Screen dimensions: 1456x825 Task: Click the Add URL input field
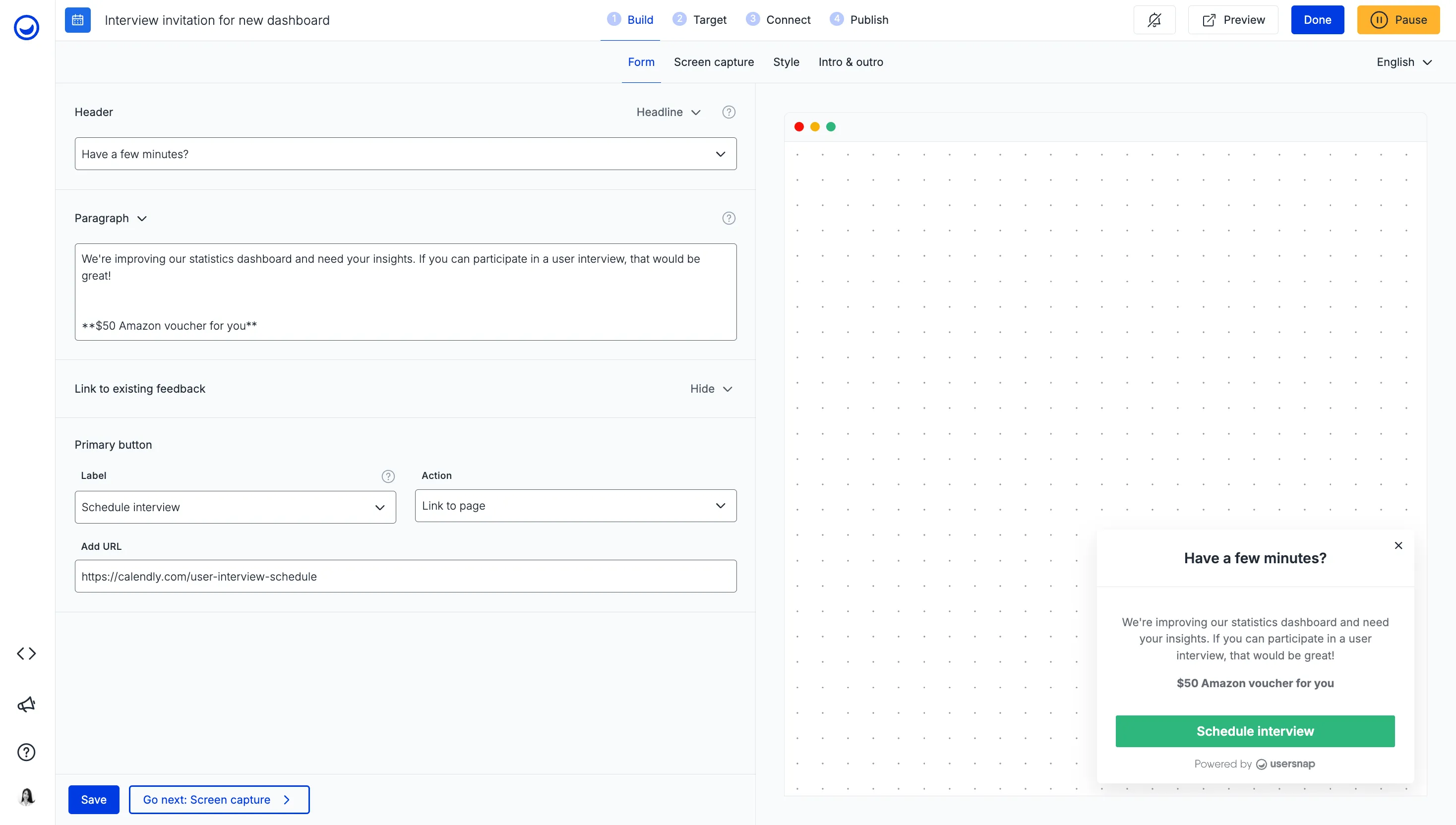click(x=405, y=576)
